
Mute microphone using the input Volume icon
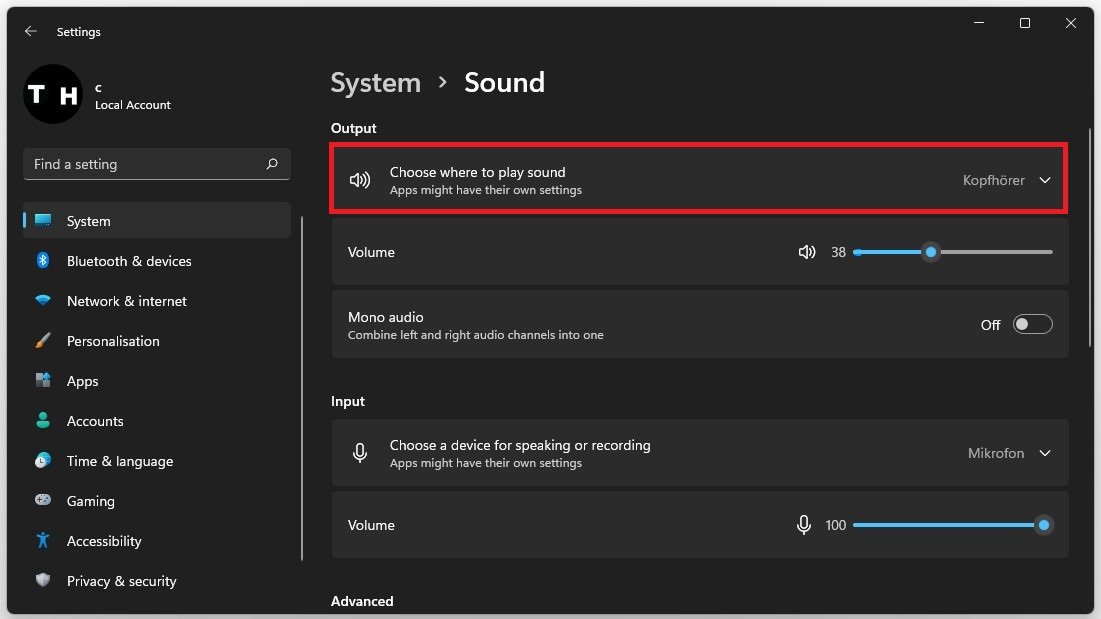(803, 525)
